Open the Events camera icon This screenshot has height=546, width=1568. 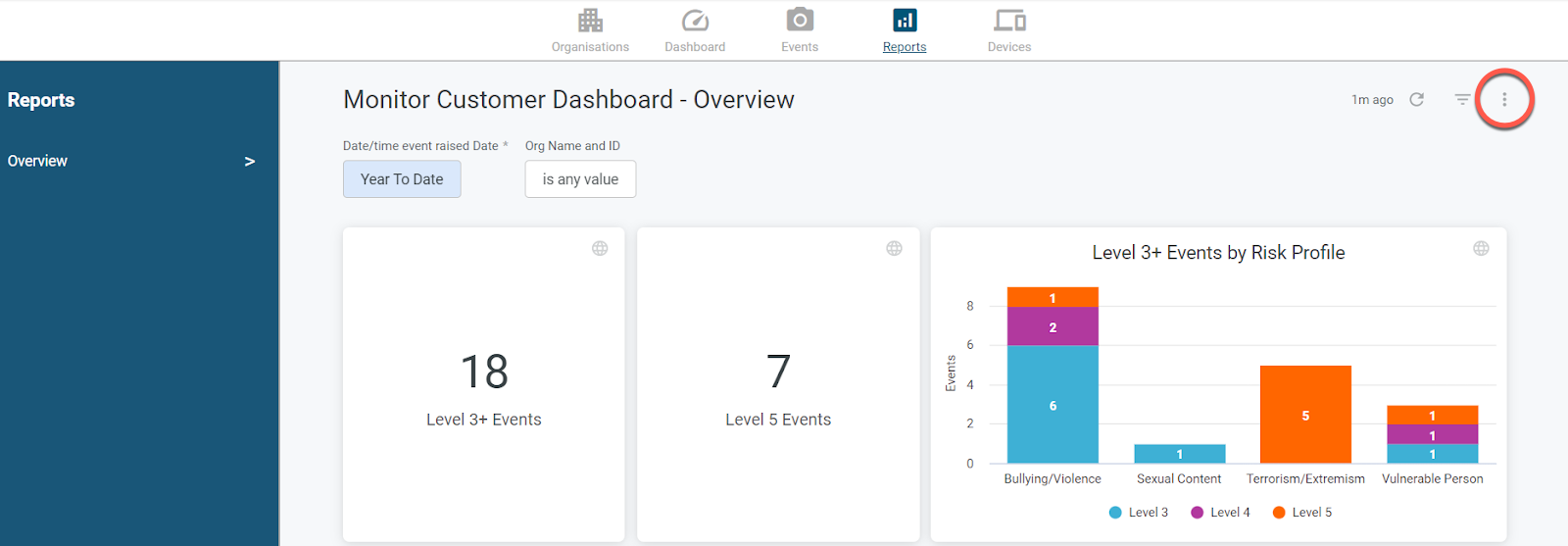(x=800, y=20)
